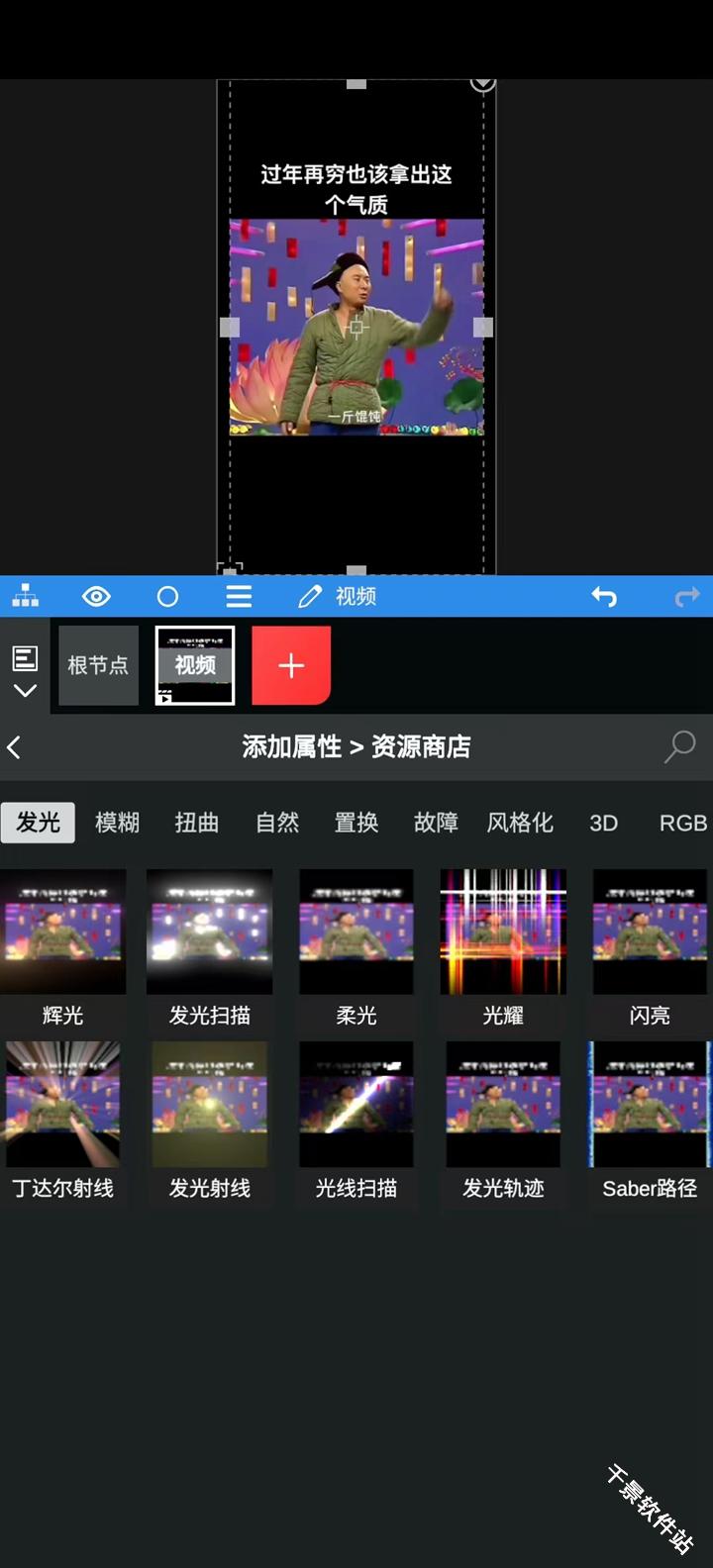Switch to 自然 category tab
The width and height of the screenshot is (713, 1568).
(x=277, y=823)
